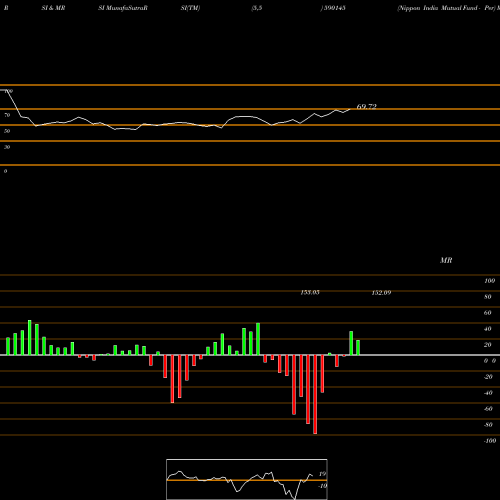500x500 pixels.
Task: Click the MR panel label
Action: click(x=446, y=260)
